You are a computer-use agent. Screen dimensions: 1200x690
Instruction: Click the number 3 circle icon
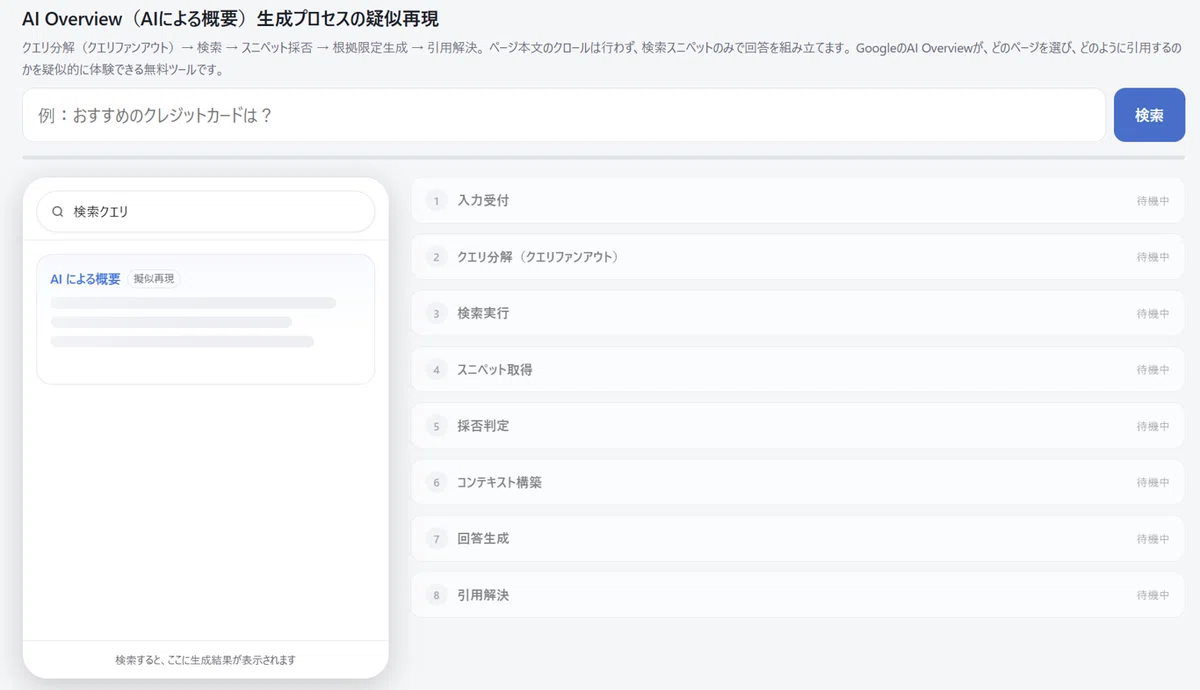click(x=436, y=314)
